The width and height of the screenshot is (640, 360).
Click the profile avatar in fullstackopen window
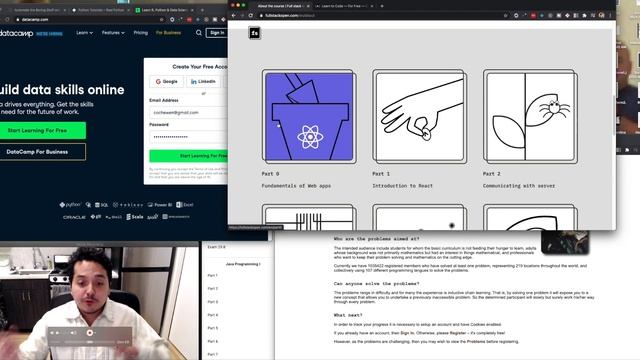pyautogui.click(x=602, y=15)
